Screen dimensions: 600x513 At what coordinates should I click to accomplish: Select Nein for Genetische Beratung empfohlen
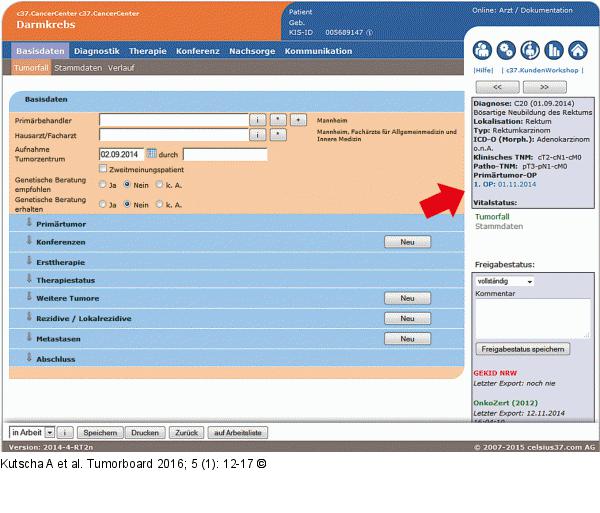(x=127, y=184)
